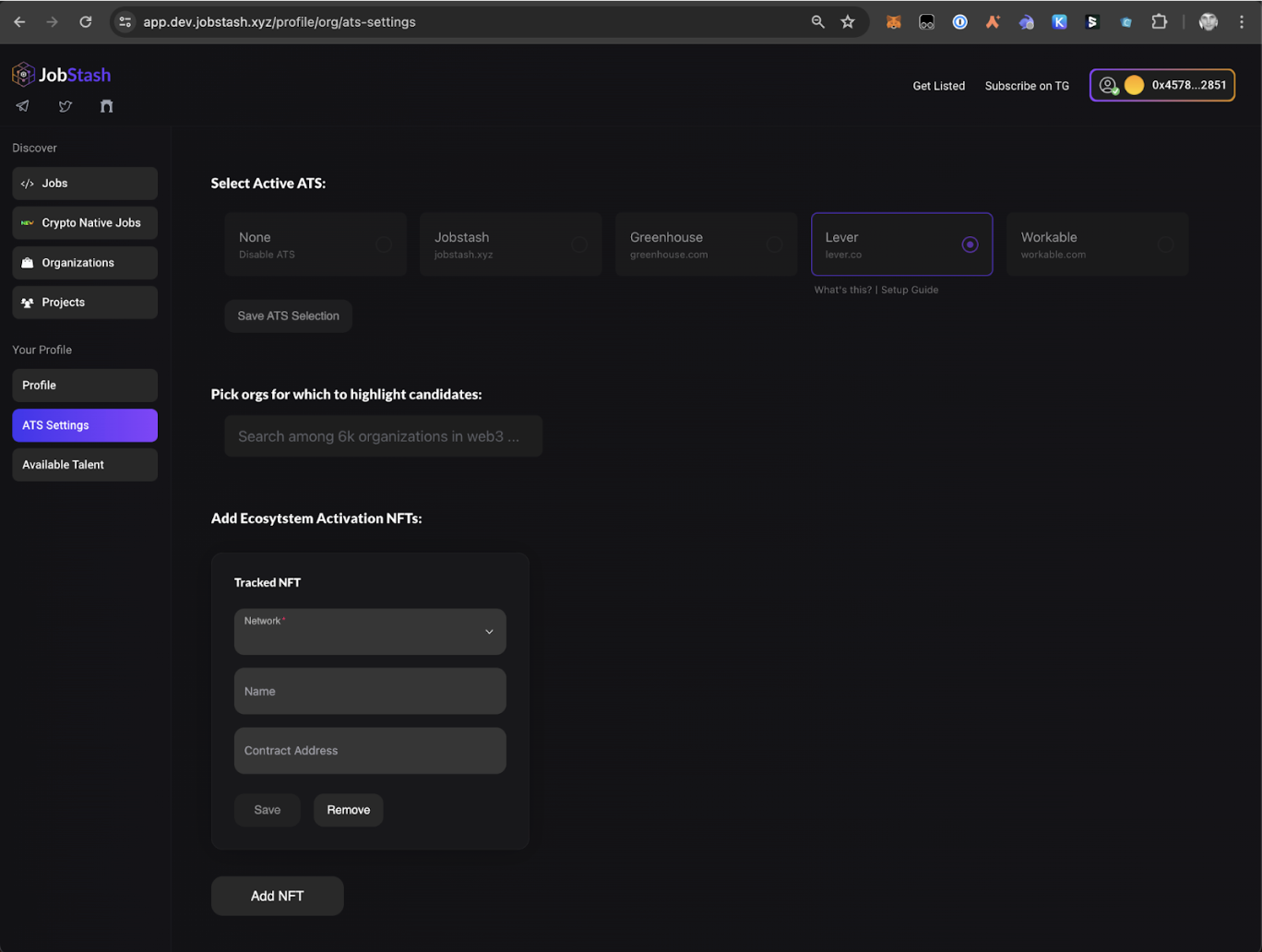Go back using the browser back arrow
The height and width of the screenshot is (952, 1262).
[19, 22]
